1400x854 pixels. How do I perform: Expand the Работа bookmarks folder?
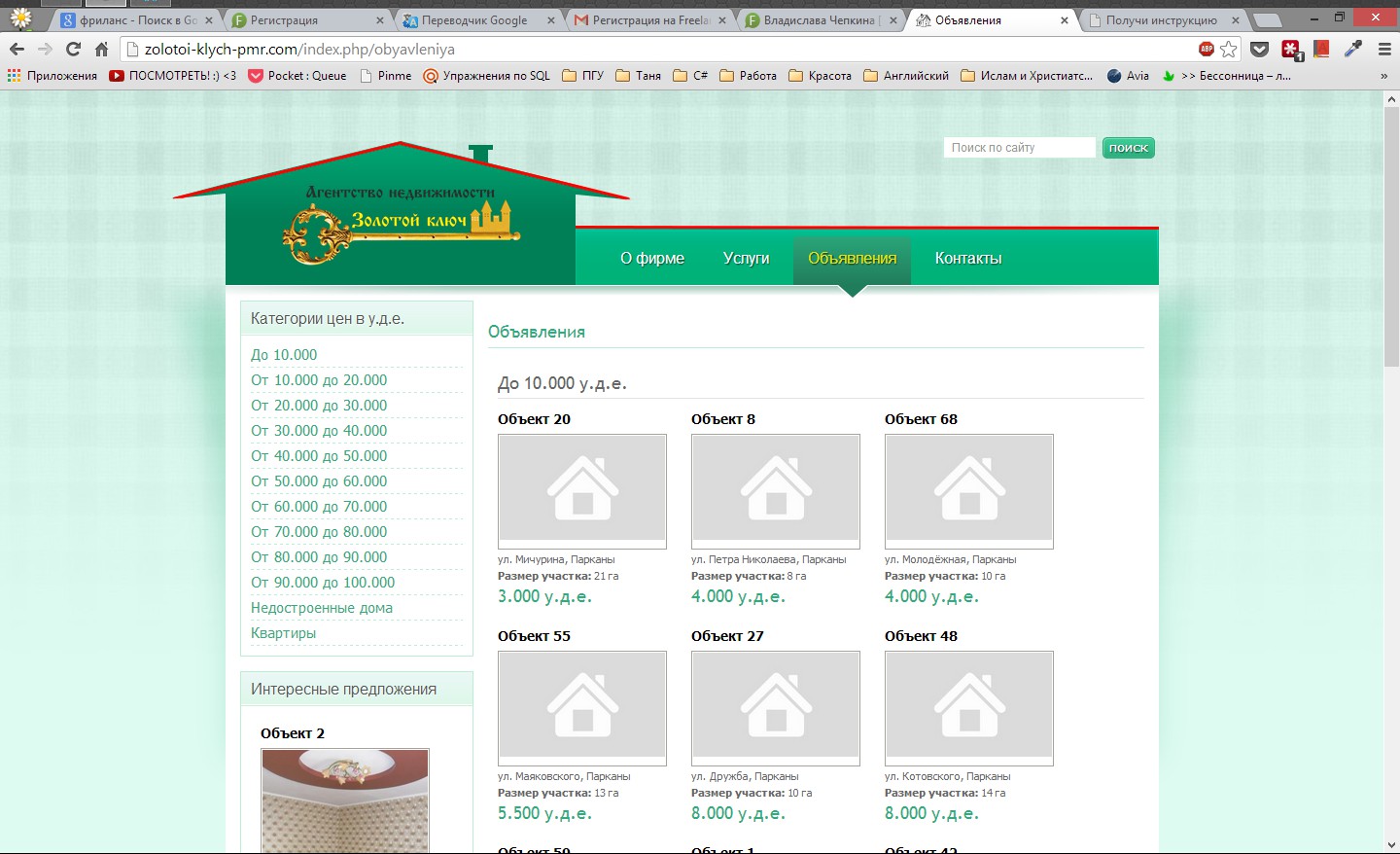748,76
